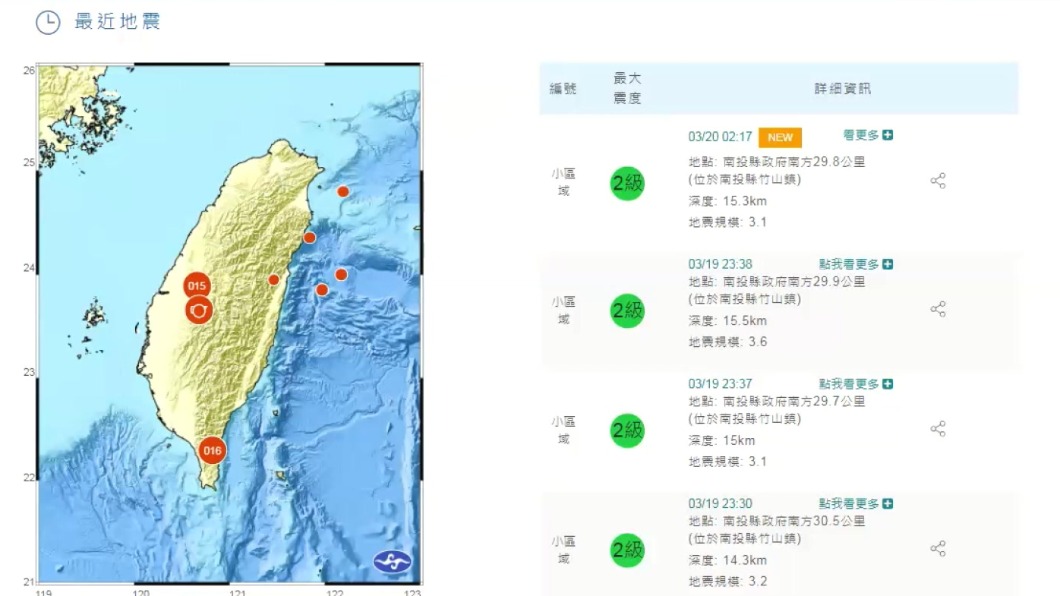Click the red dot on Taiwan's east coast near latitude 24.3

coord(310,238)
